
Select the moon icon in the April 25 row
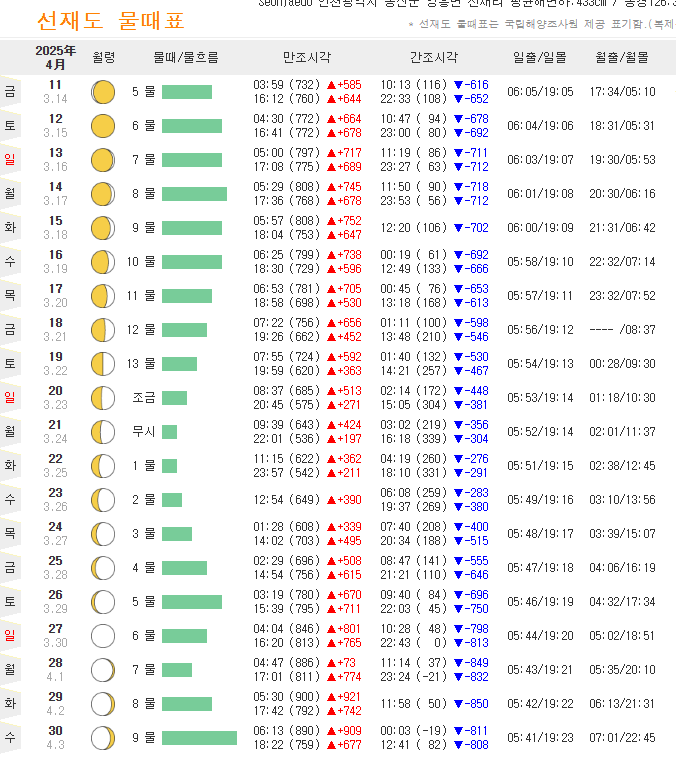point(103,568)
